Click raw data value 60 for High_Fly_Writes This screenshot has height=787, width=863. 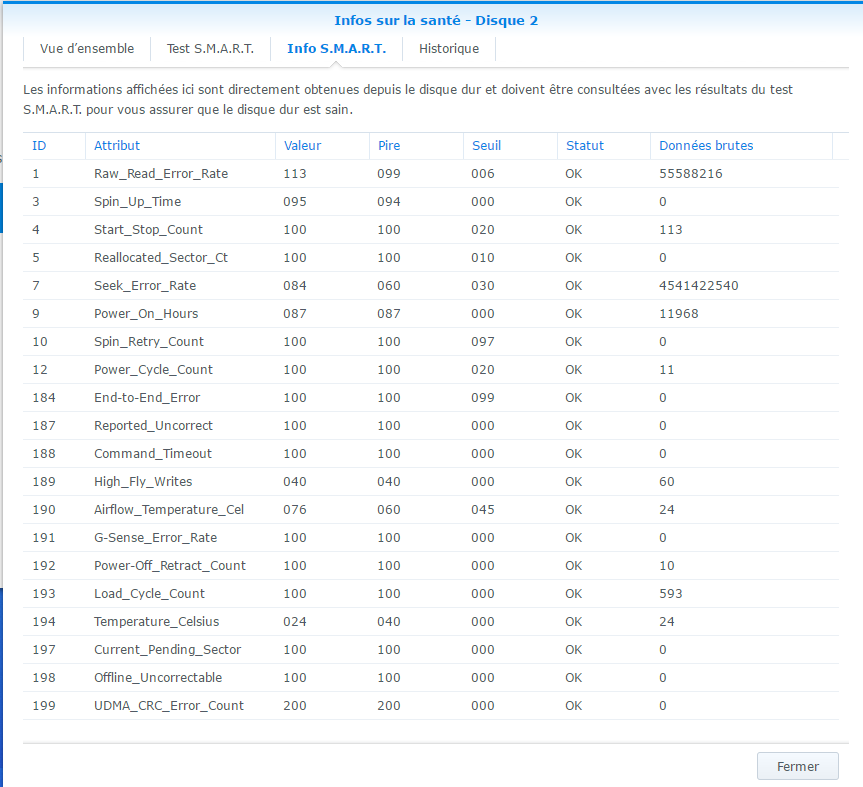[667, 482]
